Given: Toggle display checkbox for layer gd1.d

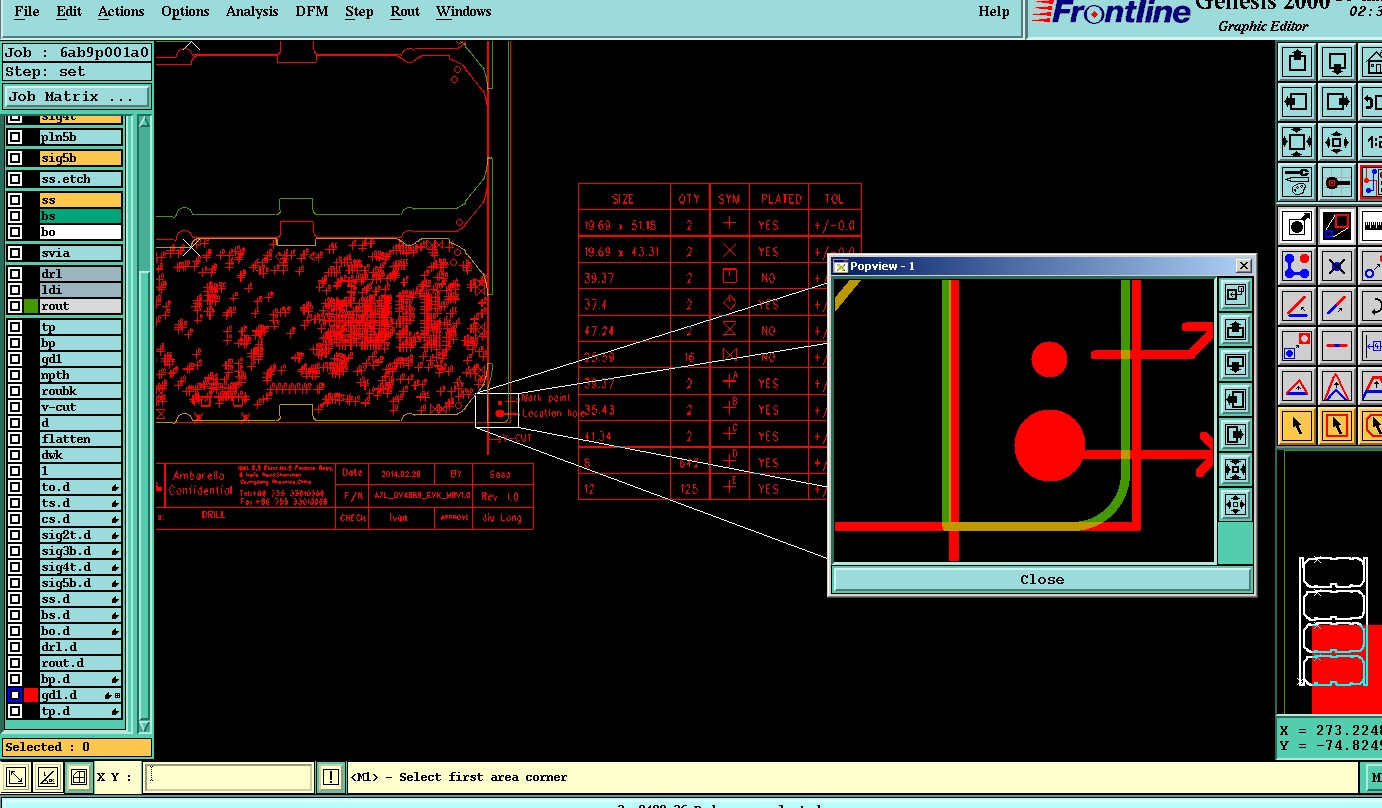Looking at the screenshot, I should [15, 695].
